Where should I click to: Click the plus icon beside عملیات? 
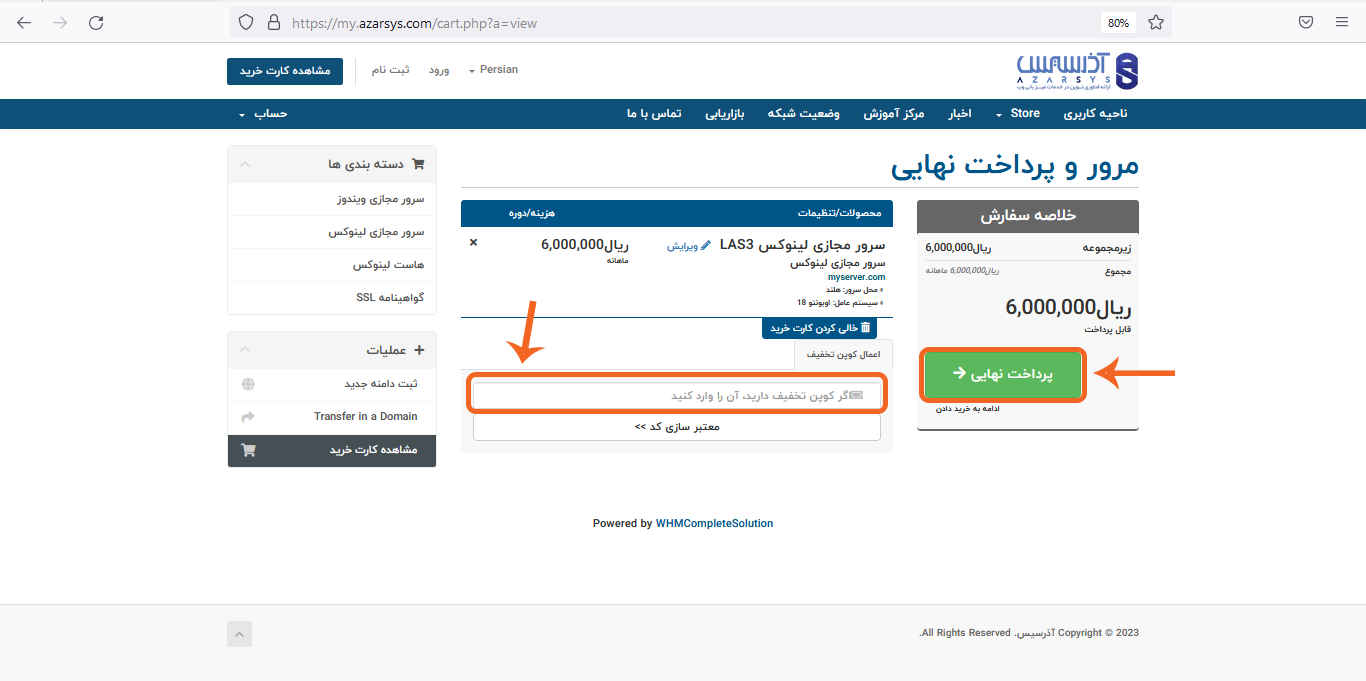click(x=419, y=350)
